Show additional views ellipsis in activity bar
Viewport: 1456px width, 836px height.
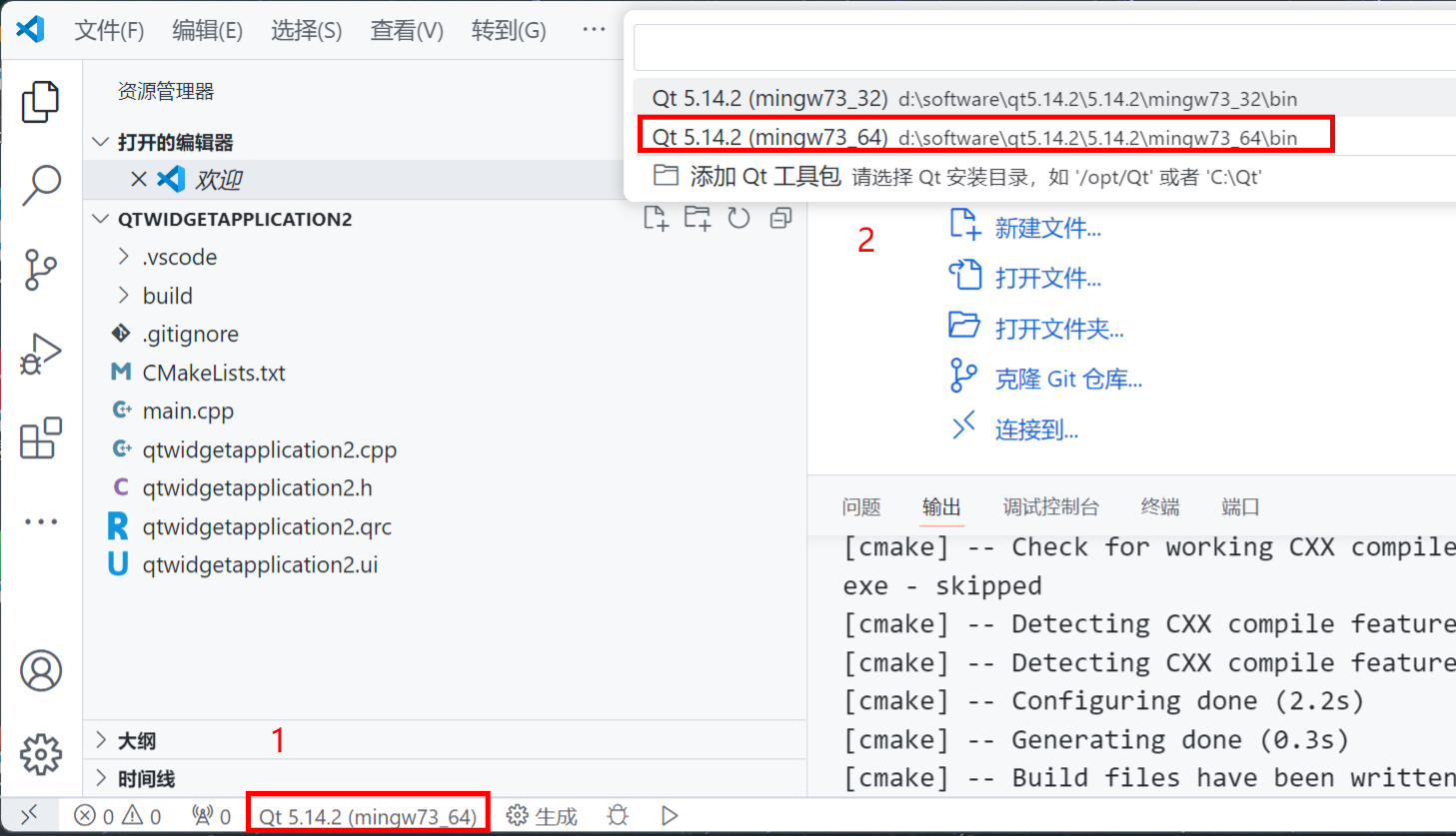click(x=41, y=521)
